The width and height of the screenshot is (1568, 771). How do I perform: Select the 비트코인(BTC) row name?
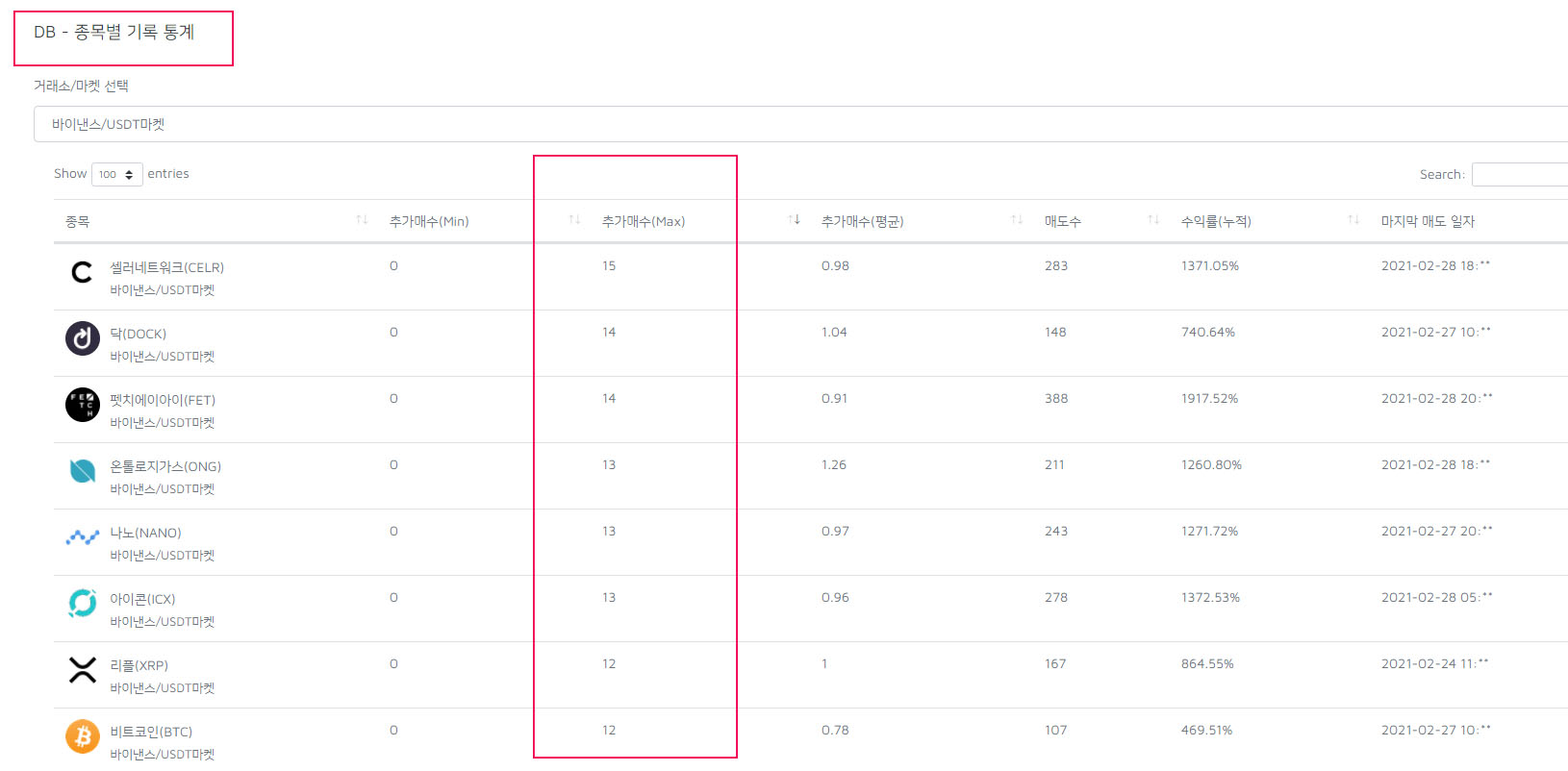tap(151, 732)
